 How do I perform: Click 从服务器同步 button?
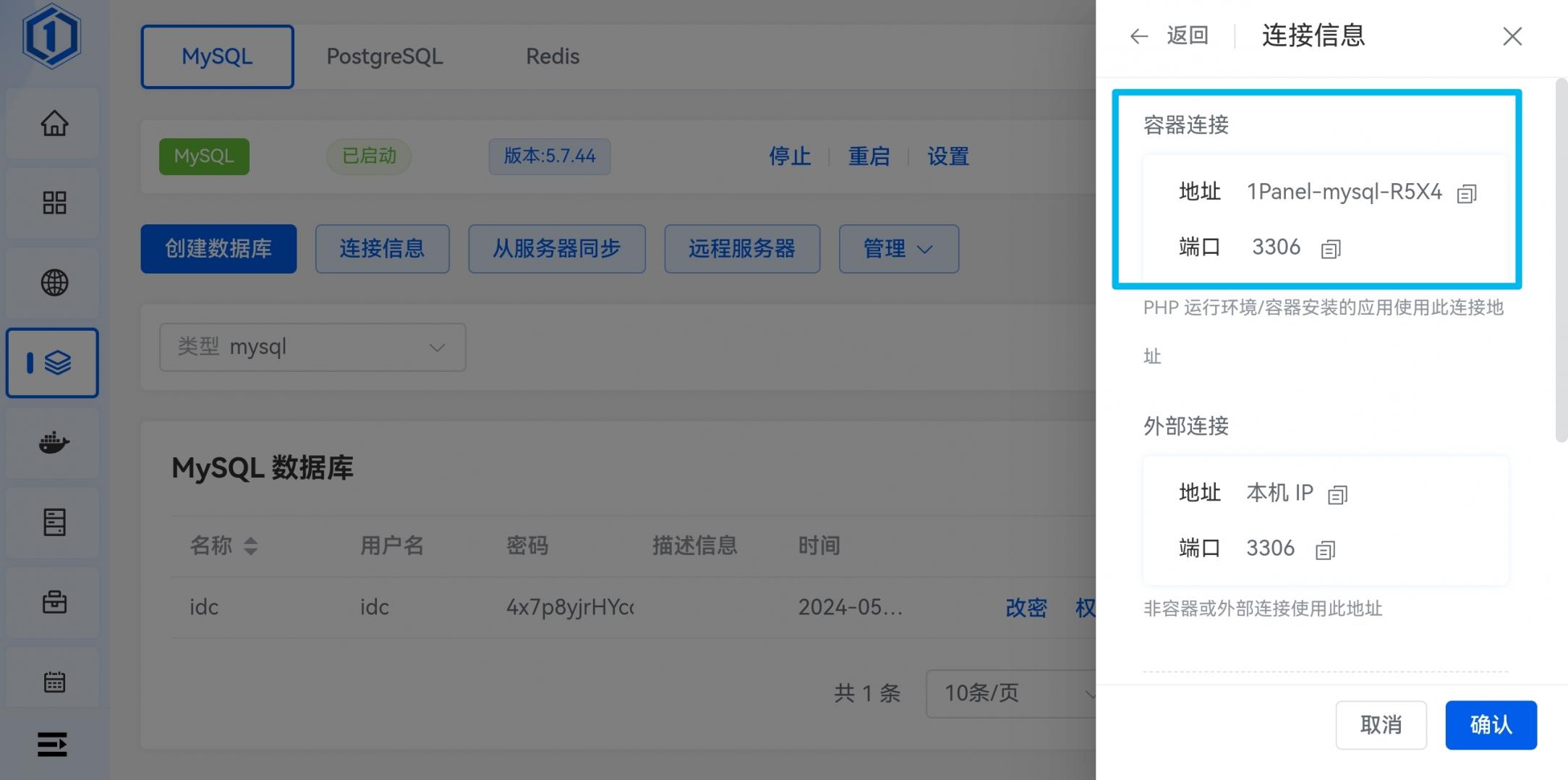[x=557, y=249]
